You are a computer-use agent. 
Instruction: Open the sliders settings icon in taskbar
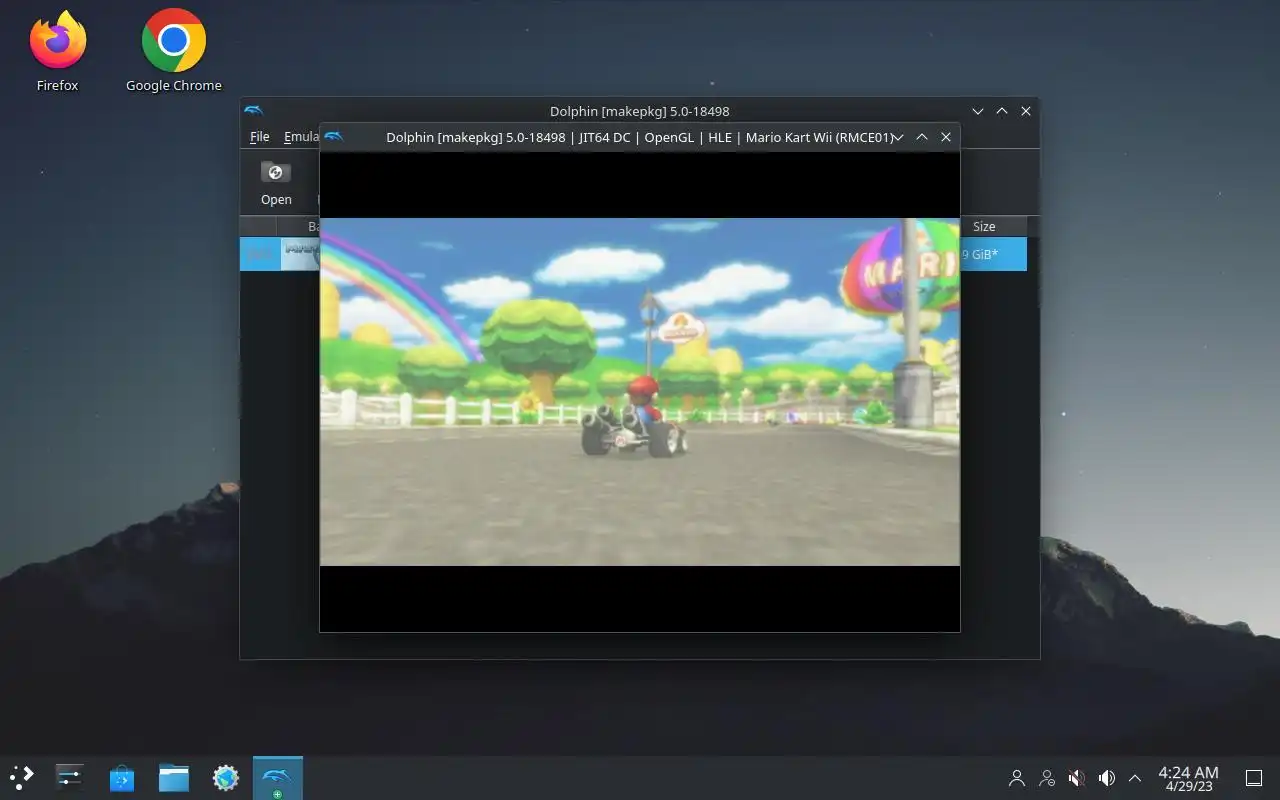point(70,777)
